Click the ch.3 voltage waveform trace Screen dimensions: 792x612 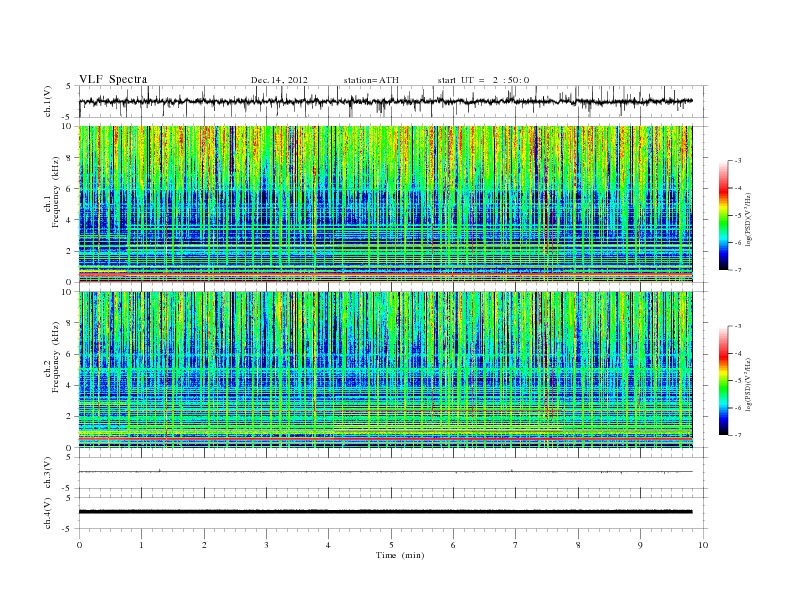[385, 472]
